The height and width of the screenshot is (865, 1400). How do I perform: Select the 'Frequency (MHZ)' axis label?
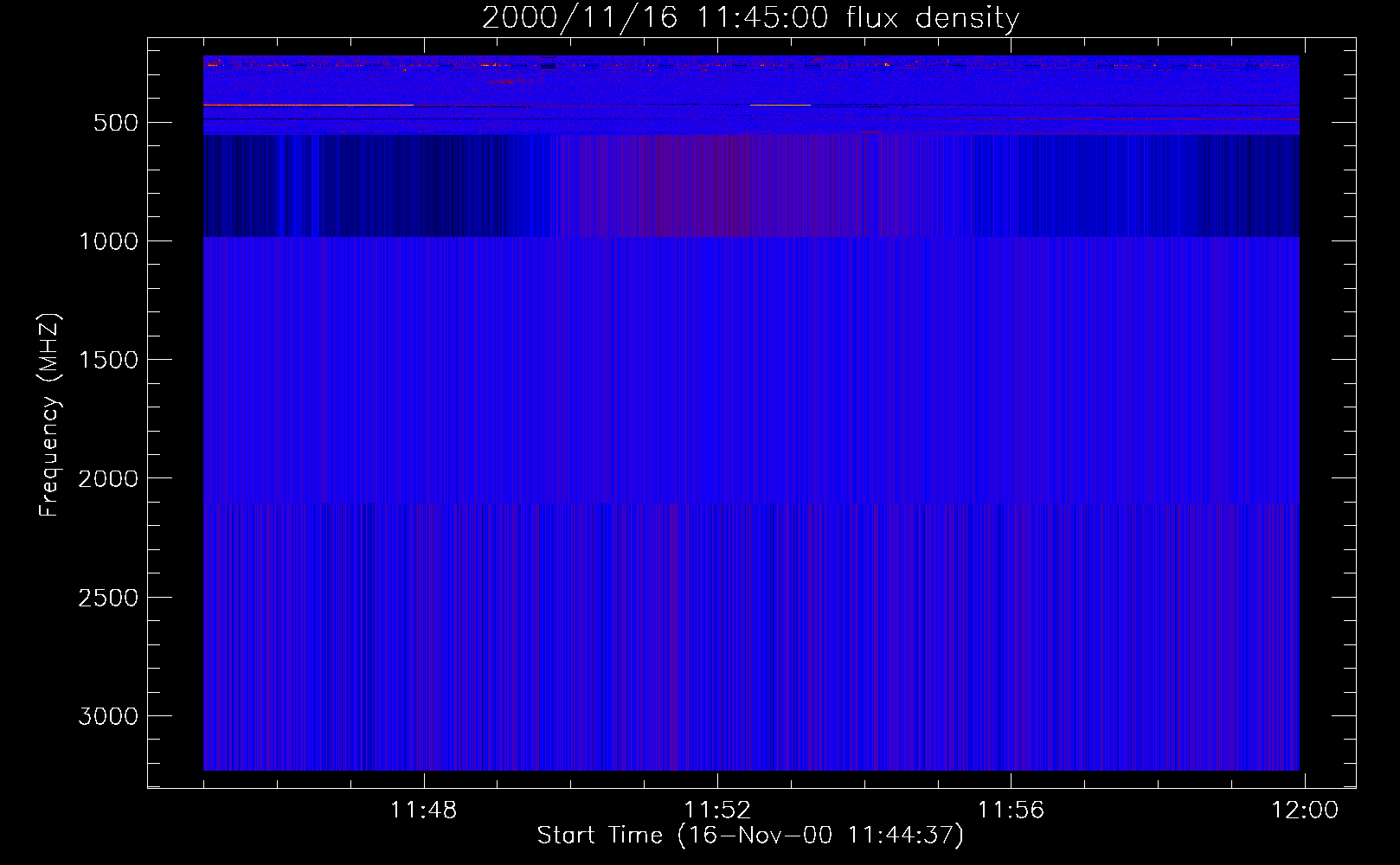(50, 414)
